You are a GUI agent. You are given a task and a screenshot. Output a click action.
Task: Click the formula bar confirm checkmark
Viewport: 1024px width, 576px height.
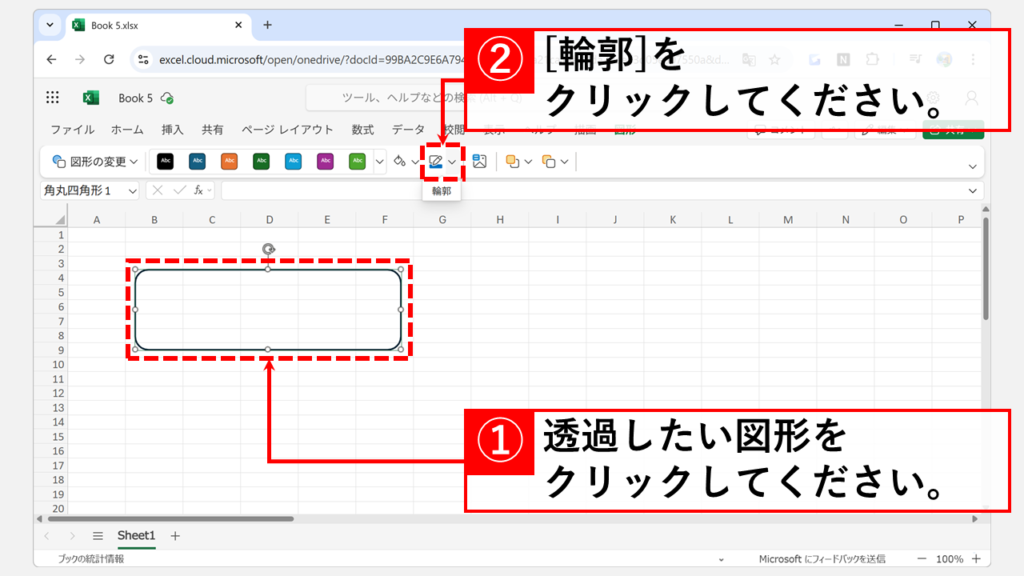pos(180,190)
